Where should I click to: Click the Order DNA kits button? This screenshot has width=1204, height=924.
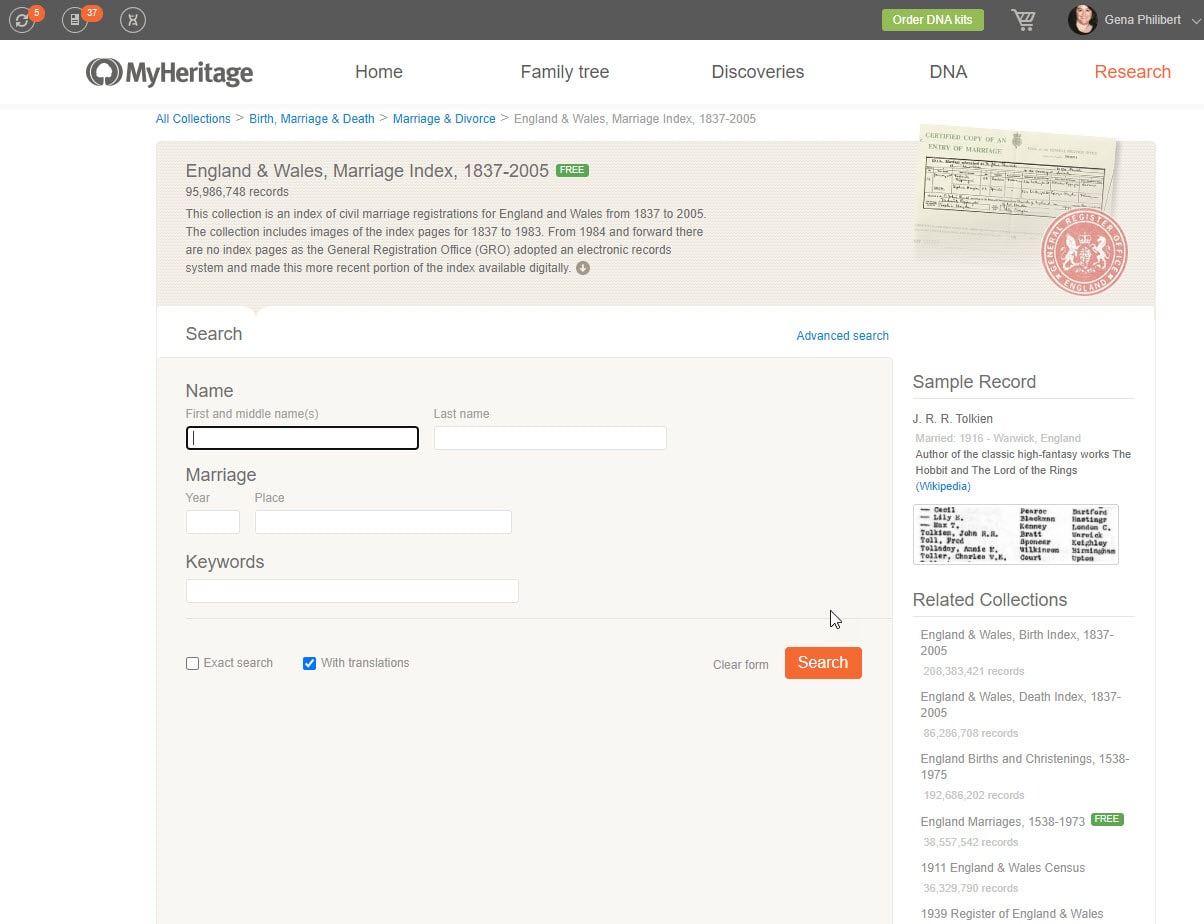point(932,20)
